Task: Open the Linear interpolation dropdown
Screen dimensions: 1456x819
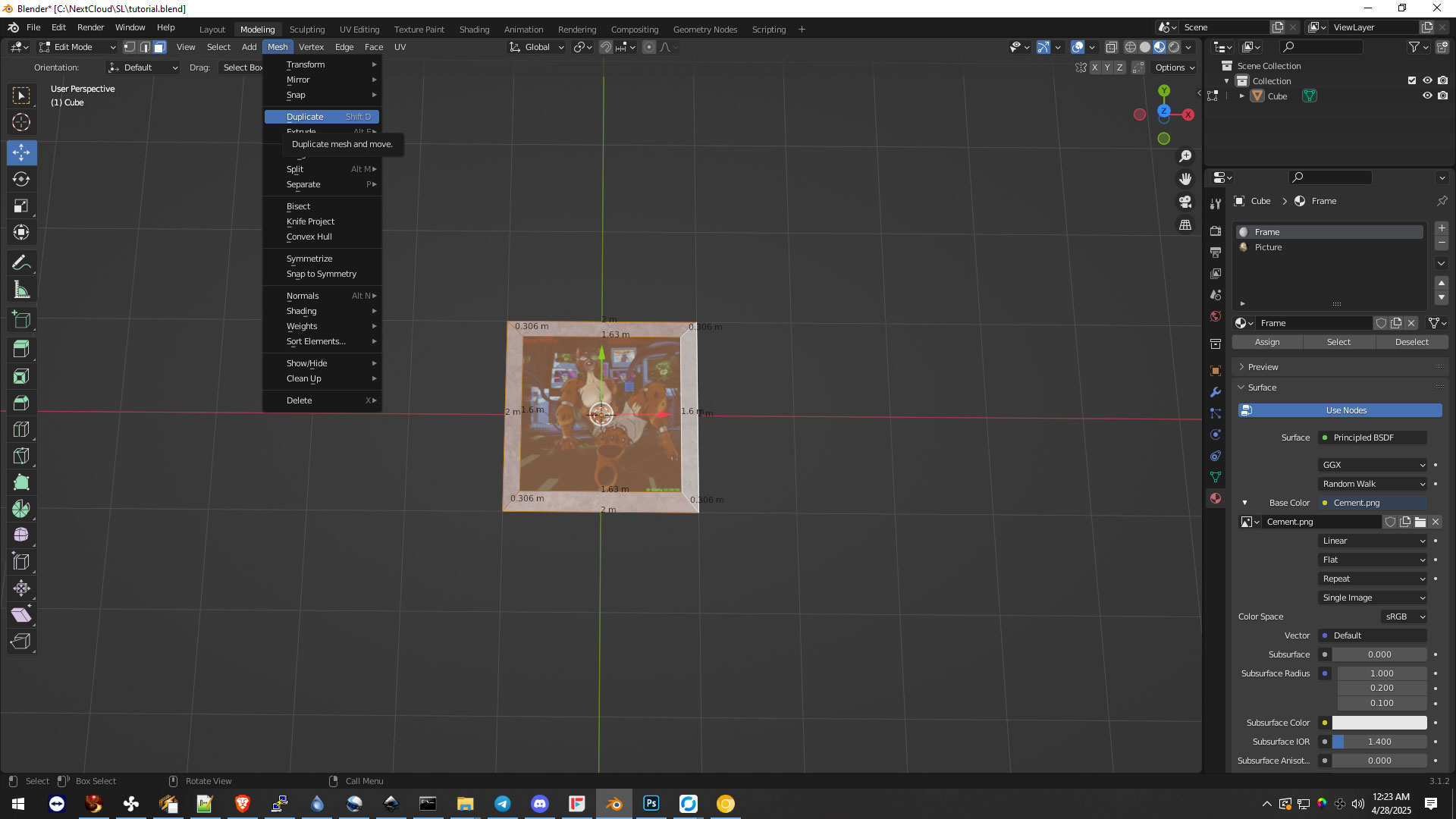Action: (1373, 541)
